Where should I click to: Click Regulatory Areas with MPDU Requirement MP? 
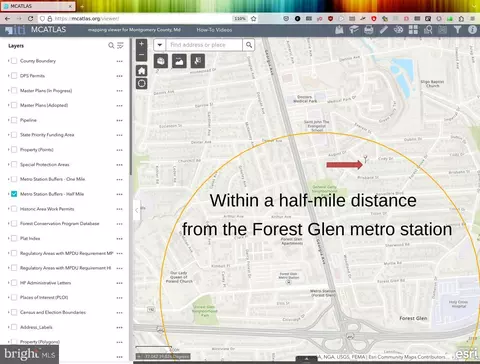(x=67, y=253)
